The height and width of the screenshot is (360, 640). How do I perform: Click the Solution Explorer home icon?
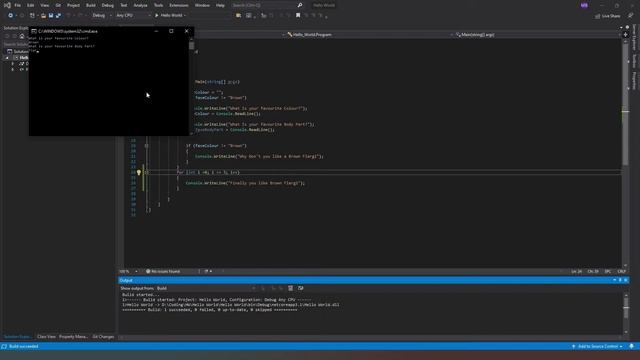pos(22,36)
